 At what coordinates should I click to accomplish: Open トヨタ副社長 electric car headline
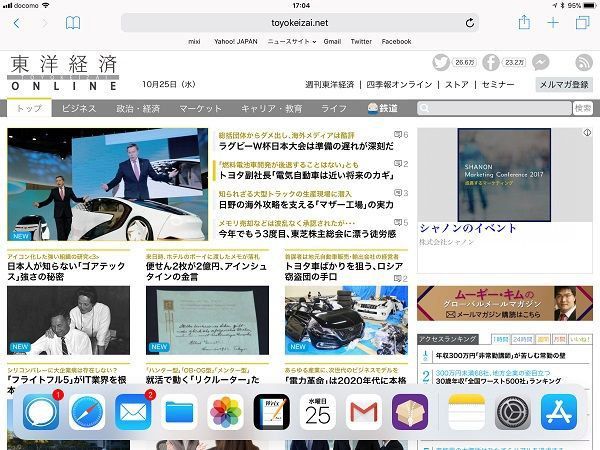click(307, 175)
